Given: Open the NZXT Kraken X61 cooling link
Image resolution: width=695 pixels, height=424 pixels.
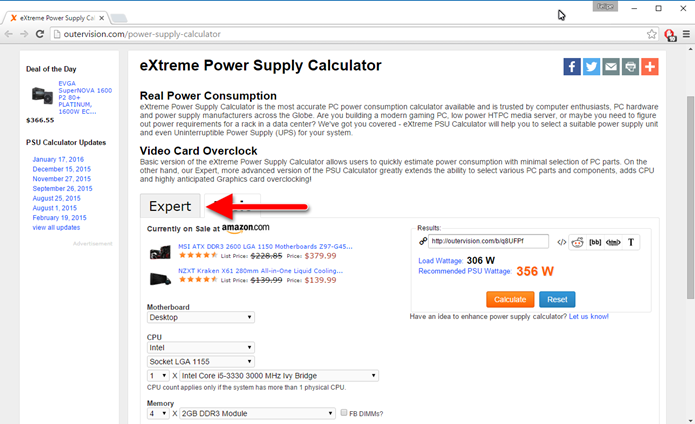Looking at the screenshot, I should click(260, 271).
